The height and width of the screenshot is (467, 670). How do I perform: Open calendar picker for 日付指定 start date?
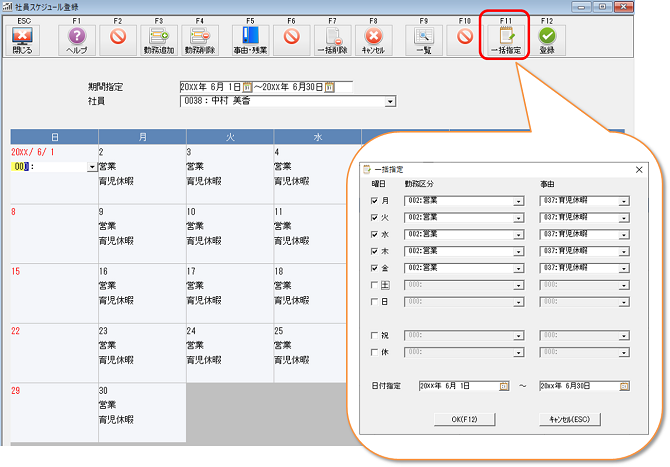coord(504,386)
